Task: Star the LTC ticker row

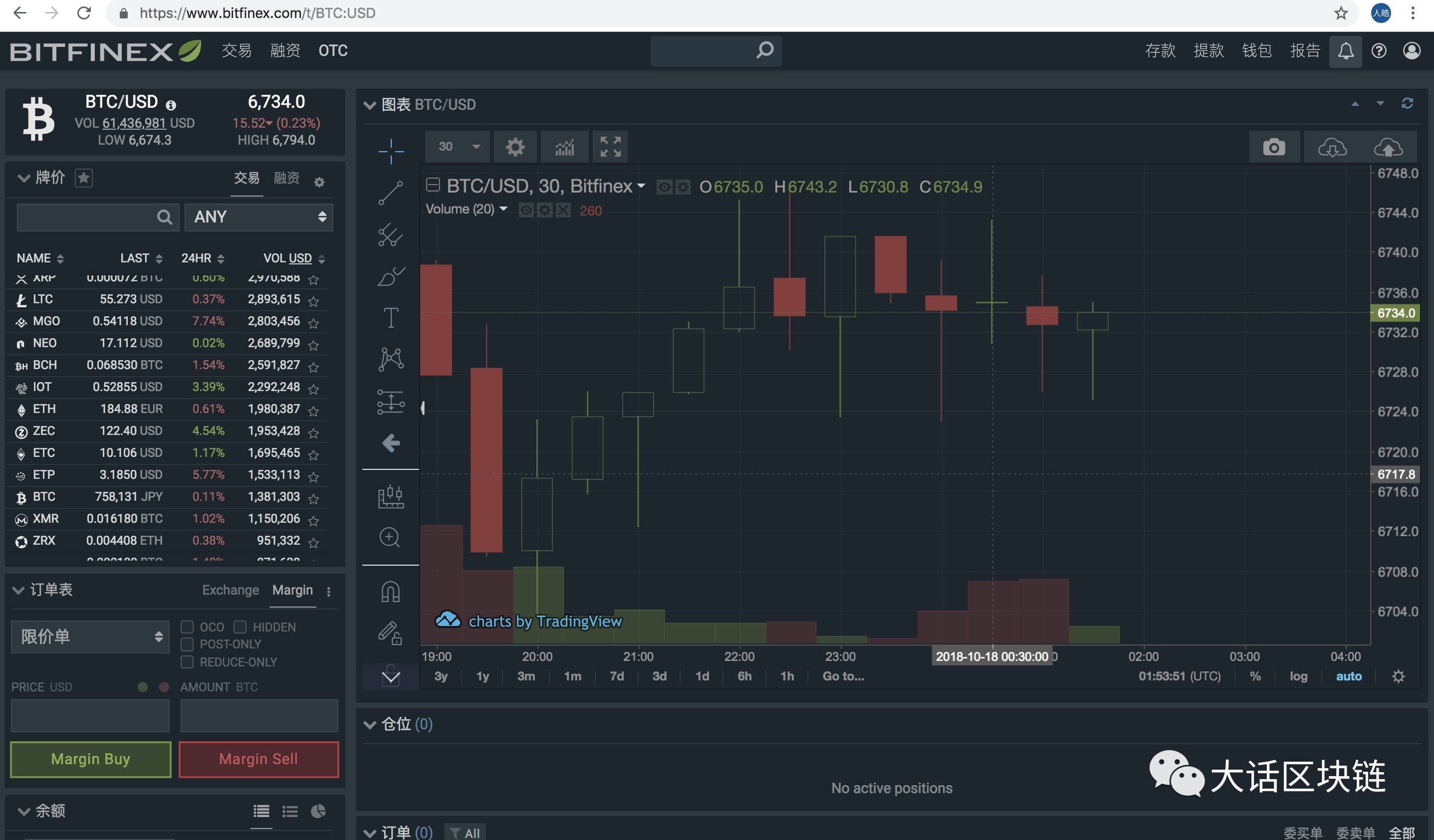Action: pyautogui.click(x=313, y=300)
